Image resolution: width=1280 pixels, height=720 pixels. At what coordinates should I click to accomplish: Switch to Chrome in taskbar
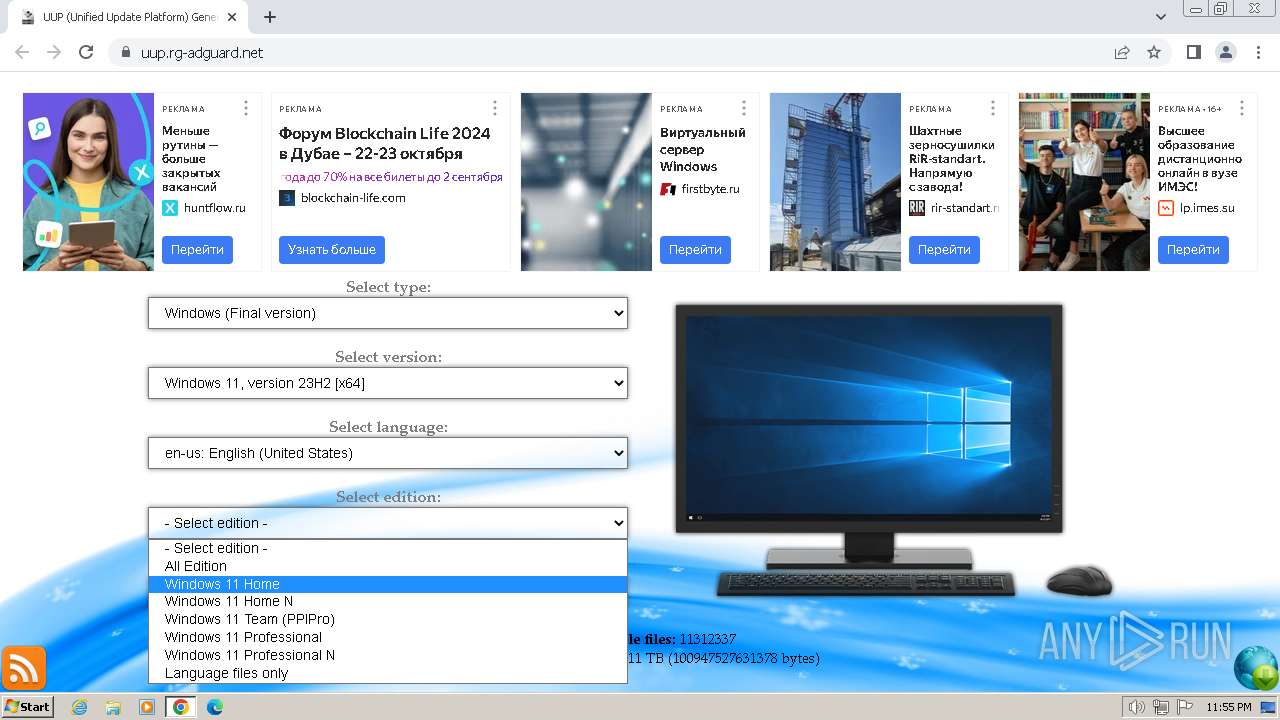coord(181,707)
